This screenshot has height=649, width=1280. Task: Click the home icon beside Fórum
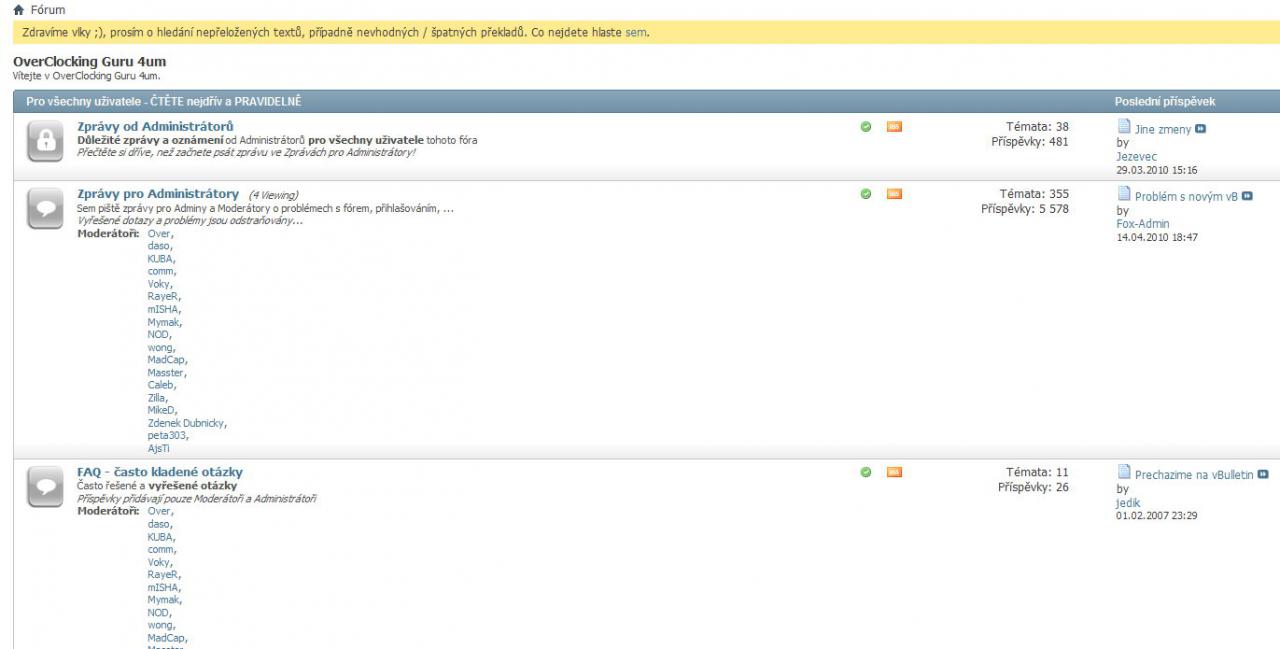pos(20,10)
